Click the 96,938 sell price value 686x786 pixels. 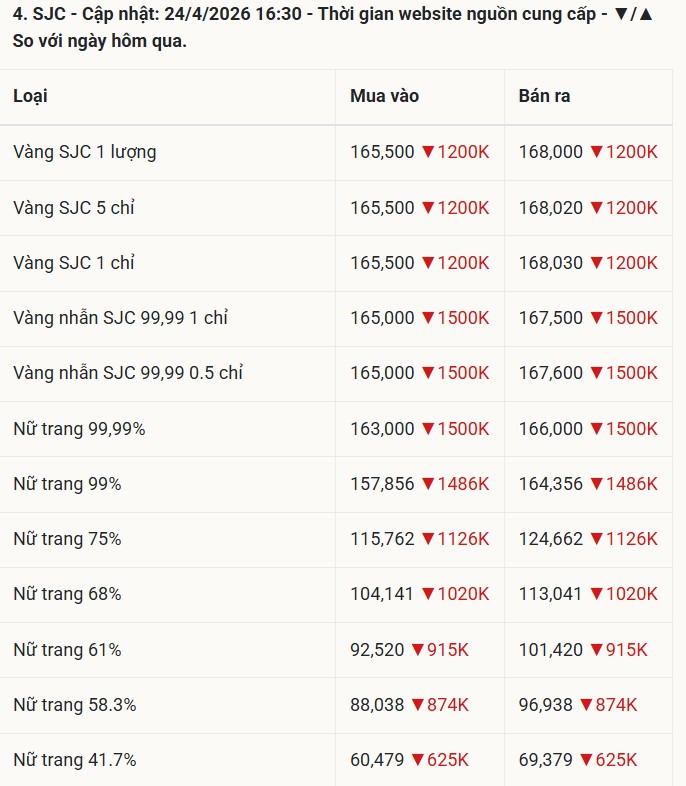coord(545,705)
